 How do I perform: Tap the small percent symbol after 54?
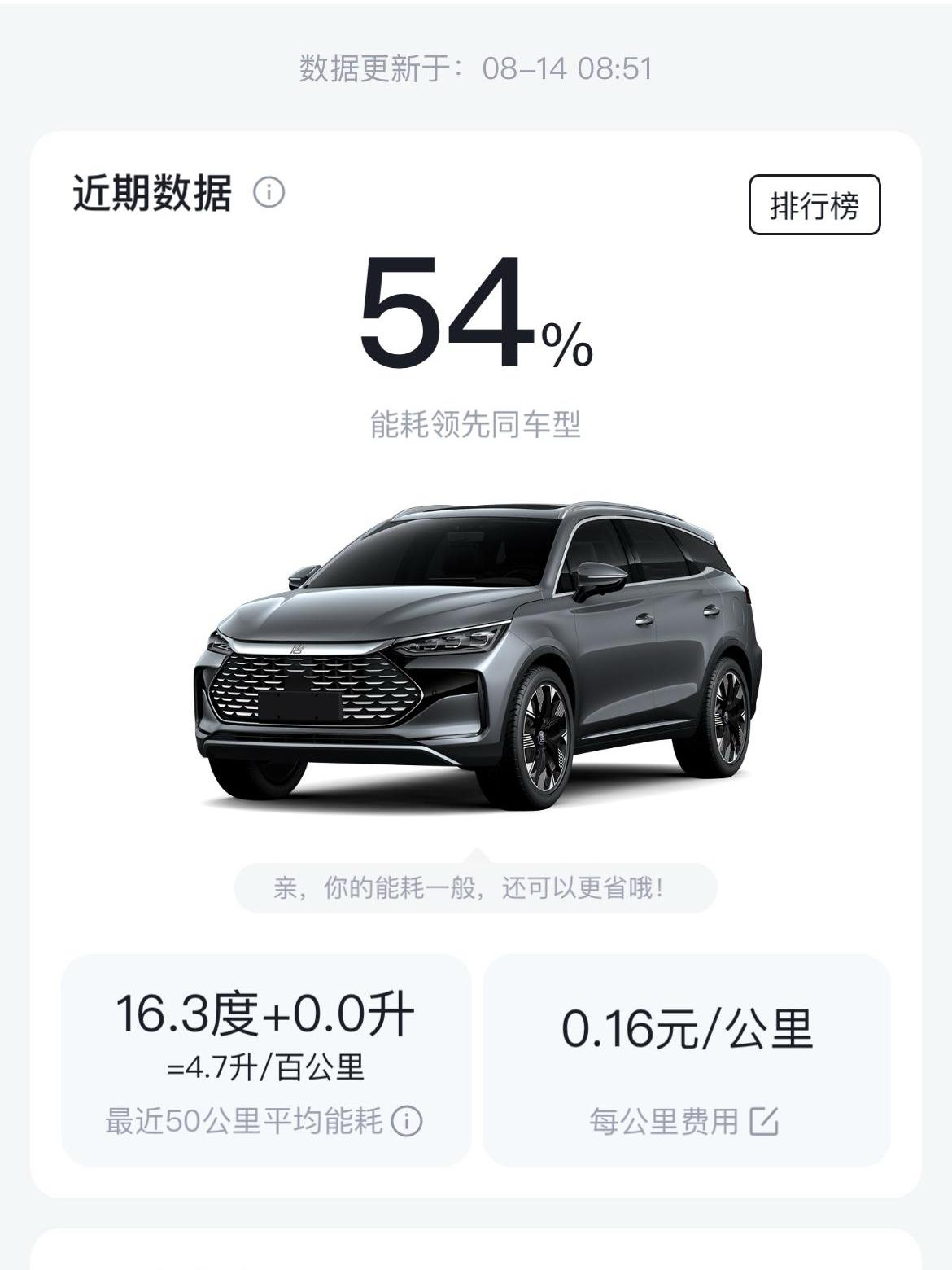point(568,344)
